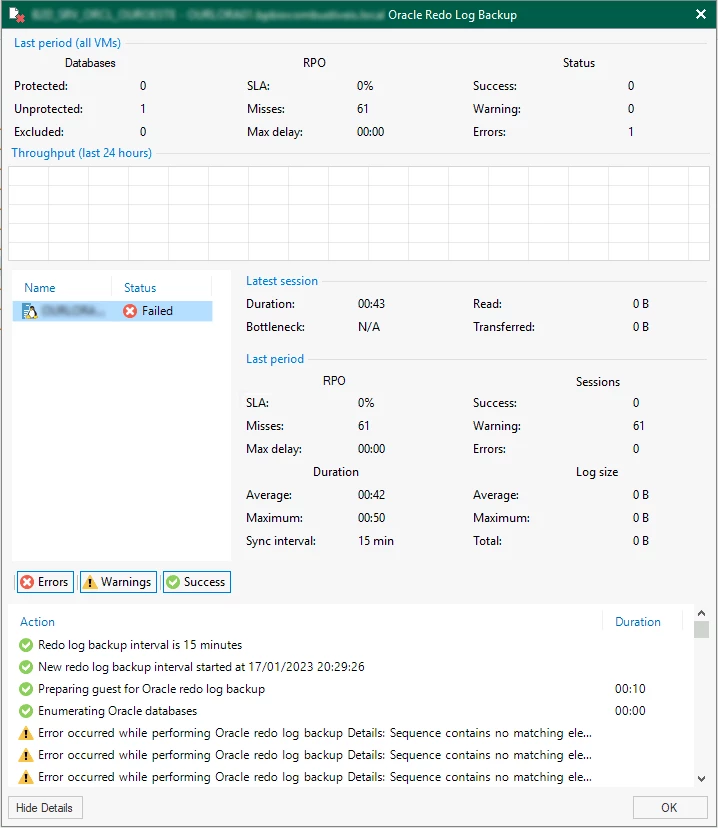
Task: Click the 'Throughput (last 24 hours)' heading
Action: [x=82, y=153]
